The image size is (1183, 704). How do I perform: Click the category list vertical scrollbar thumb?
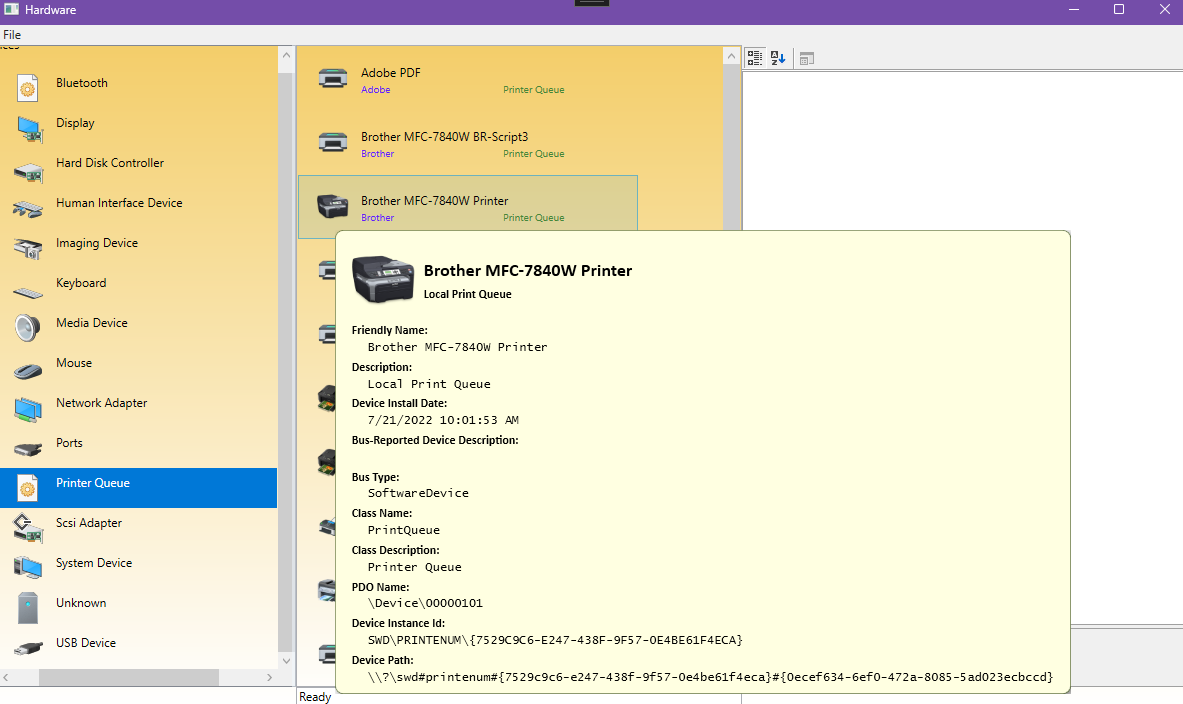tap(286, 361)
